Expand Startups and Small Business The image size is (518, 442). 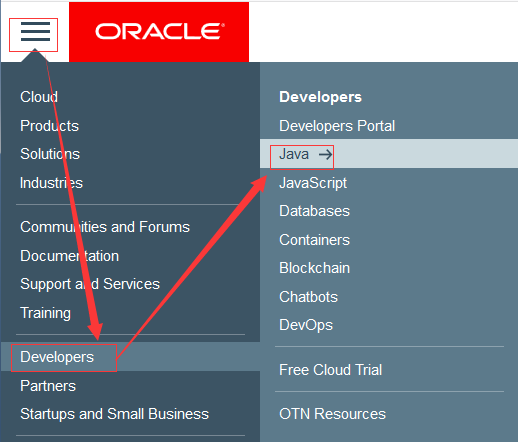click(114, 414)
